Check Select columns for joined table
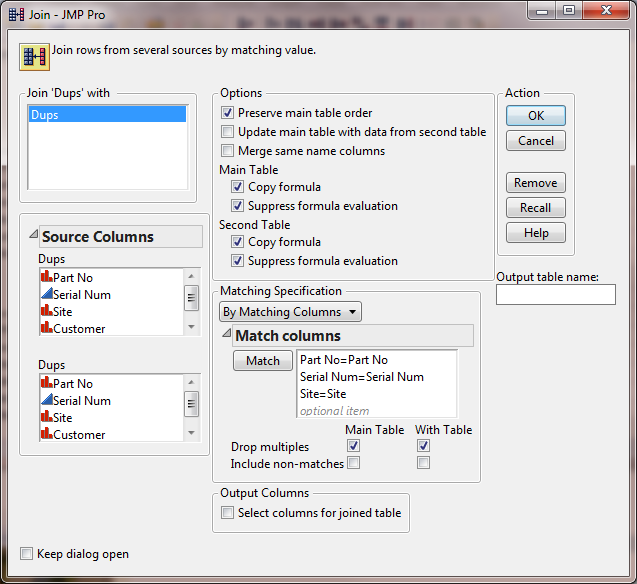The image size is (637, 584). 228,513
